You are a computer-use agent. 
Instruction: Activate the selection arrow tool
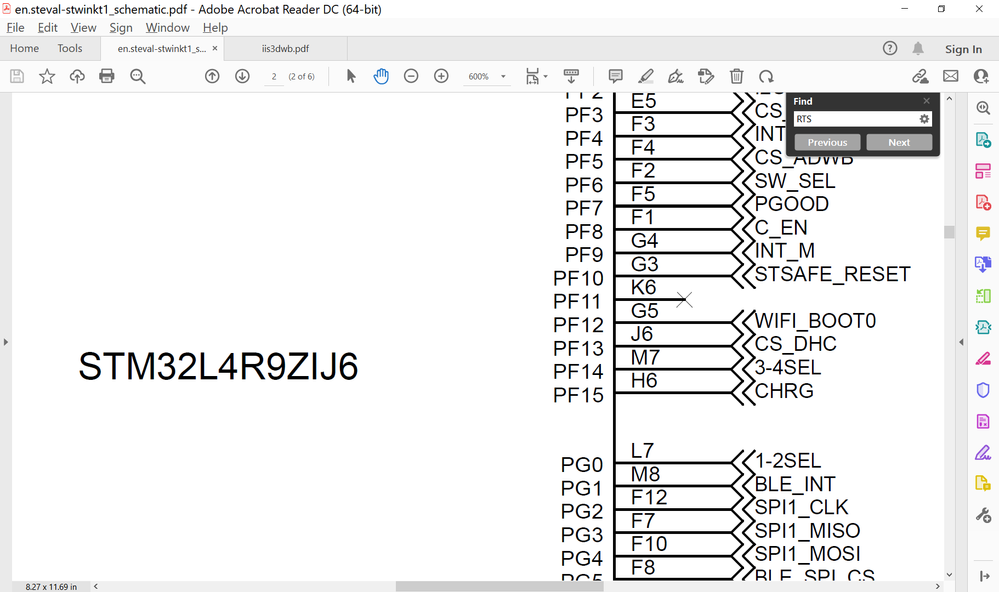(351, 76)
